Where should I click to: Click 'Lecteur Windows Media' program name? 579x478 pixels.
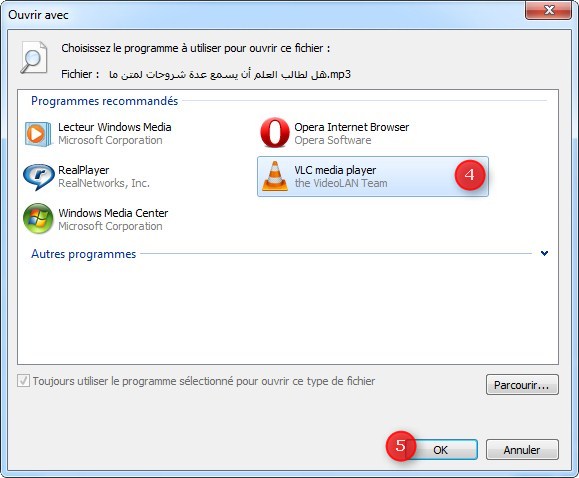(115, 127)
